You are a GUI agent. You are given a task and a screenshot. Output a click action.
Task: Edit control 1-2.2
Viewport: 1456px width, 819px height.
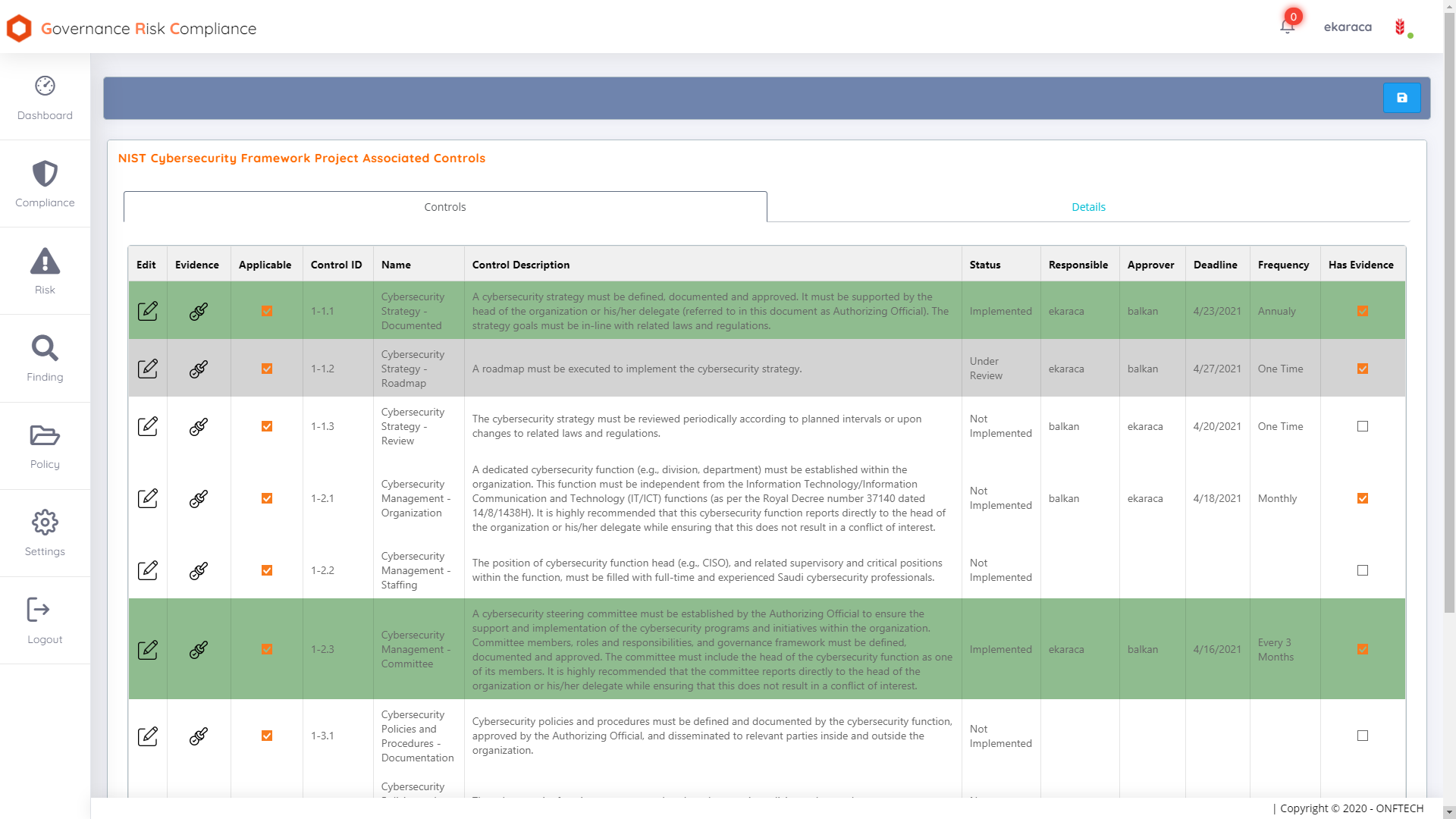click(148, 570)
